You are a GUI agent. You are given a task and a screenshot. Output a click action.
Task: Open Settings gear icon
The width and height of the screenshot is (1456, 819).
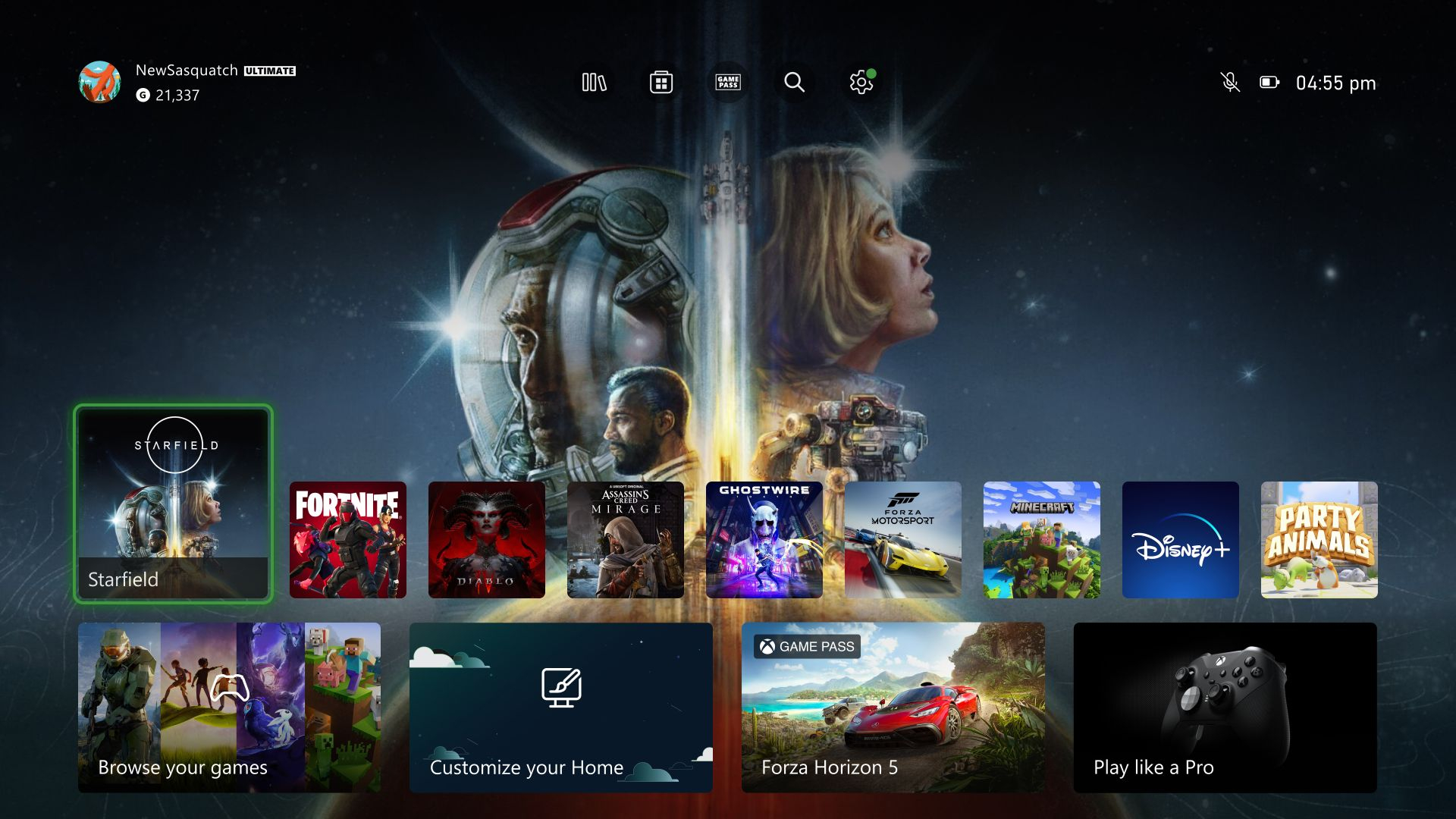click(x=861, y=82)
